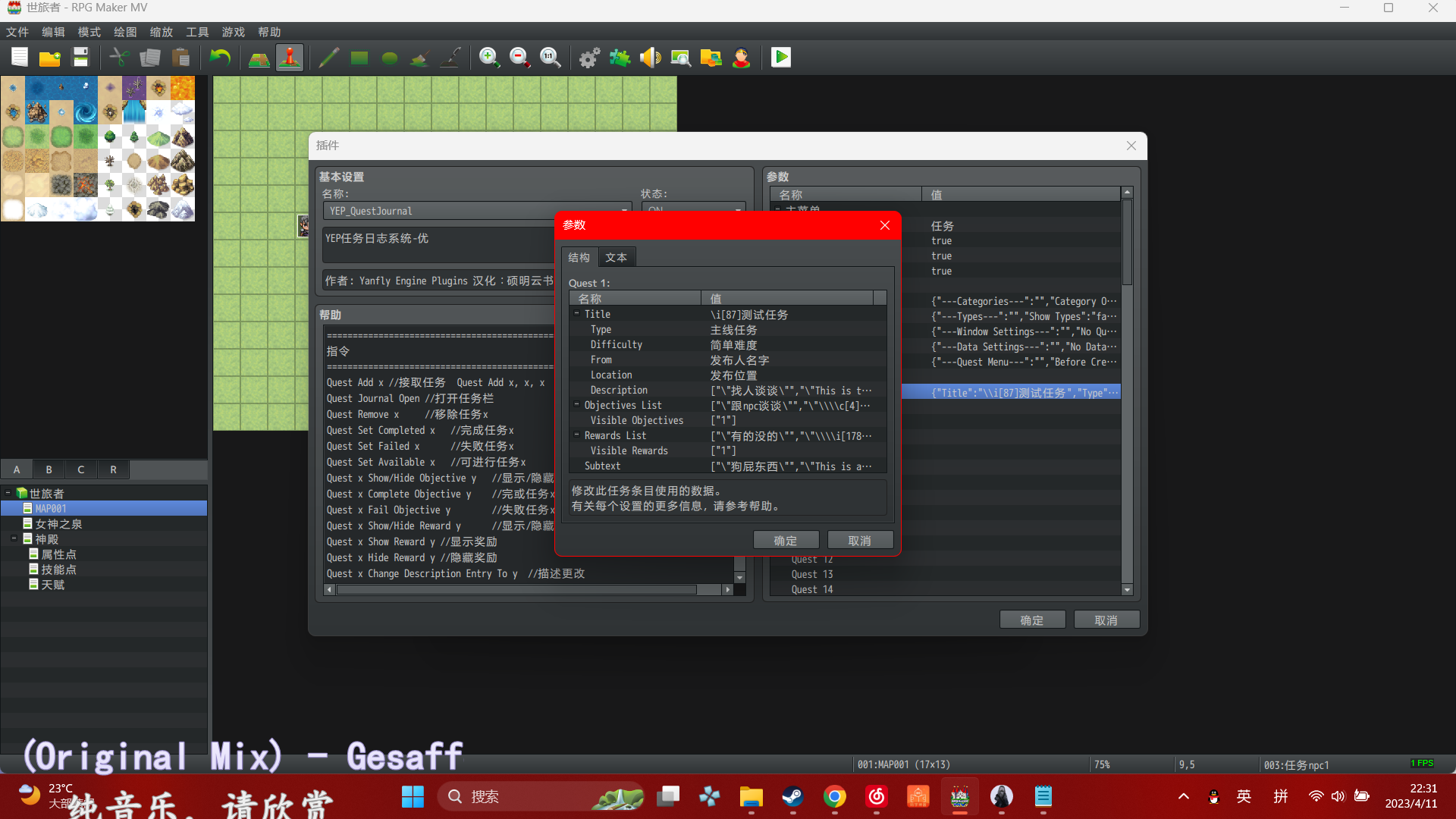Open the Plugin Manager puzzle icon
The height and width of the screenshot is (819, 1456).
click(620, 58)
